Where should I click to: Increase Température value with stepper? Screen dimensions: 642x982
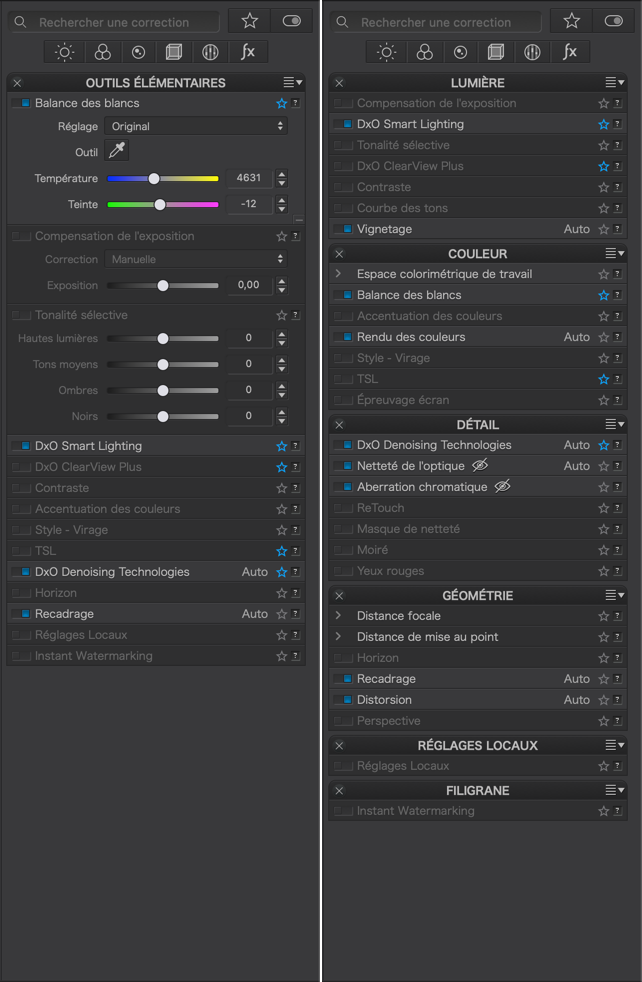point(282,175)
